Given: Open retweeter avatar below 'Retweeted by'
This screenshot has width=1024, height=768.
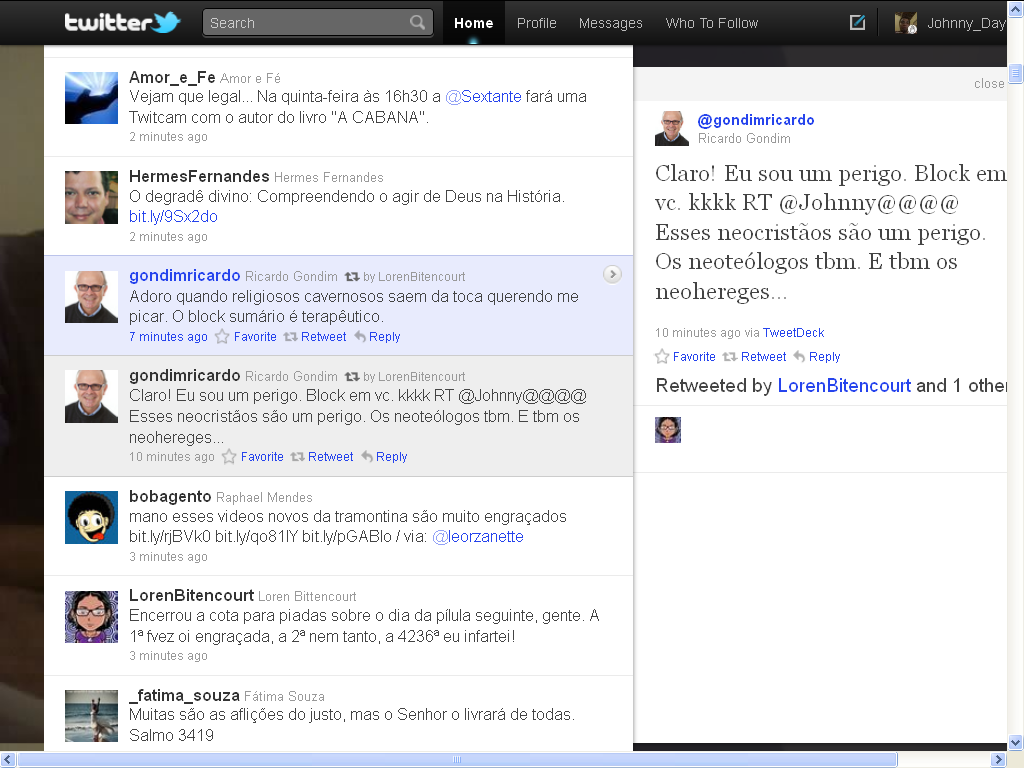Looking at the screenshot, I should pos(668,430).
